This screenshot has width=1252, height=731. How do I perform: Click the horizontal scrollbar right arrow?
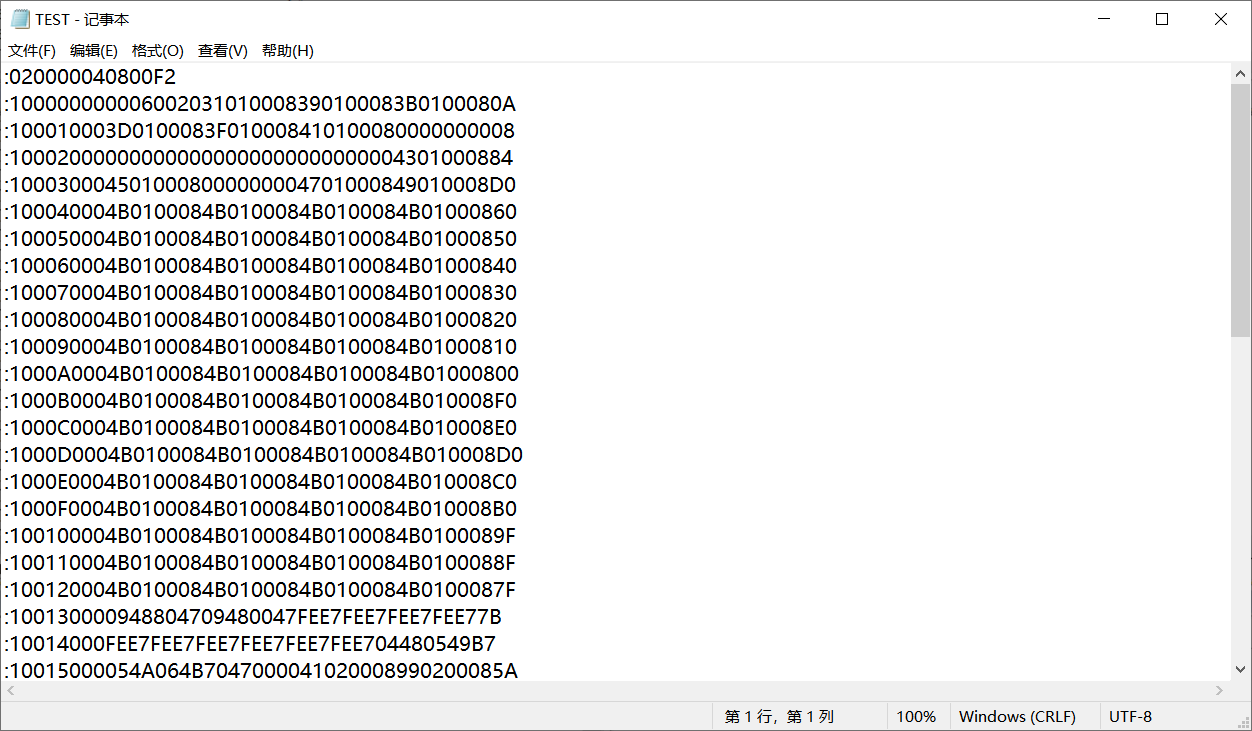[1220, 691]
